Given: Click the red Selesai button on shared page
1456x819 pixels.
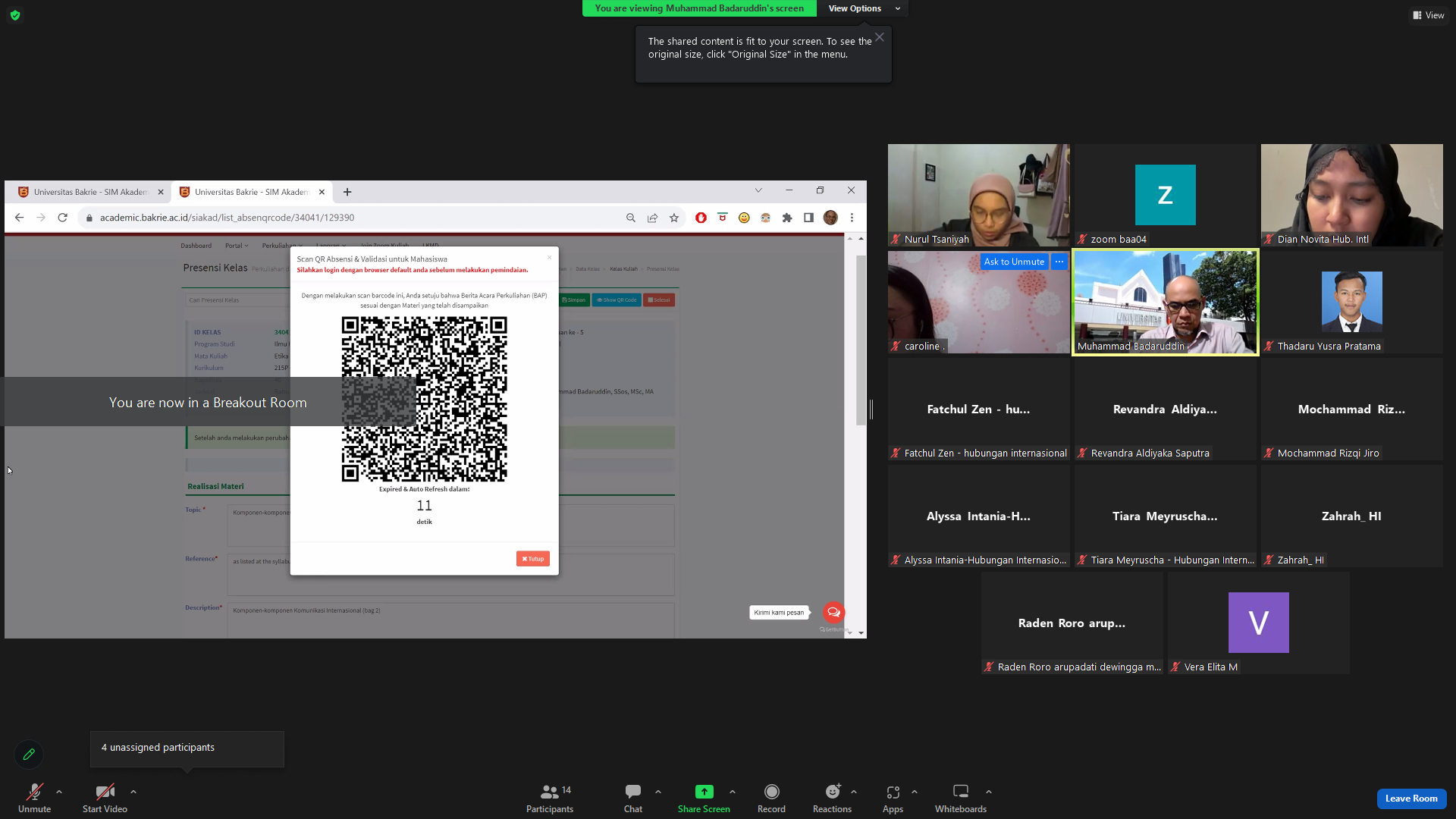Looking at the screenshot, I should coord(659,300).
